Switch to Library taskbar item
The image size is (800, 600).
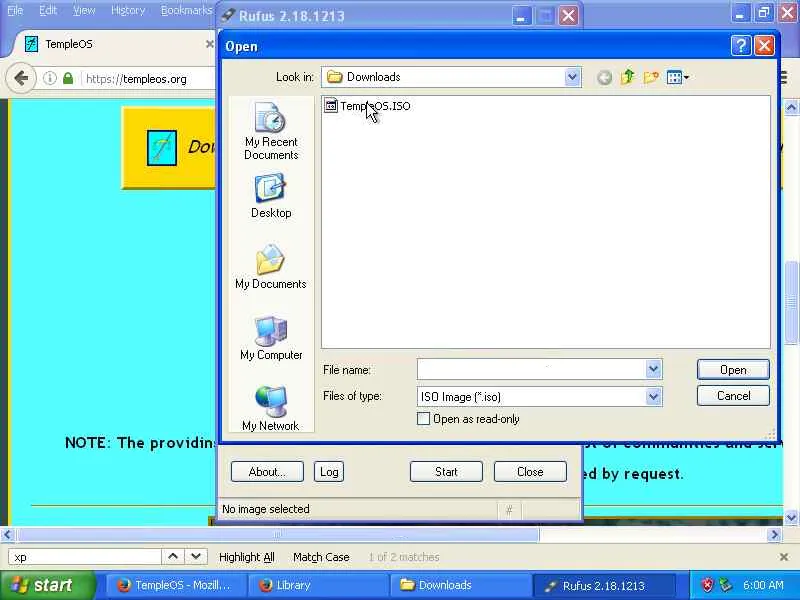[x=319, y=585]
